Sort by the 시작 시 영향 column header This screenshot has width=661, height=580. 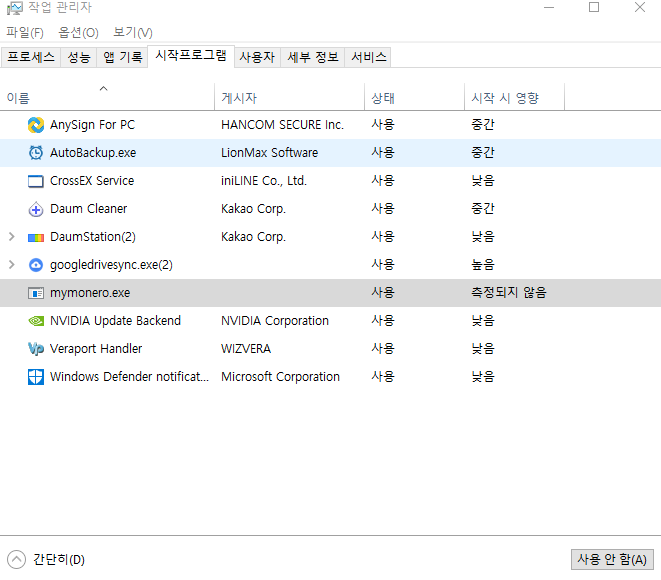(514, 97)
